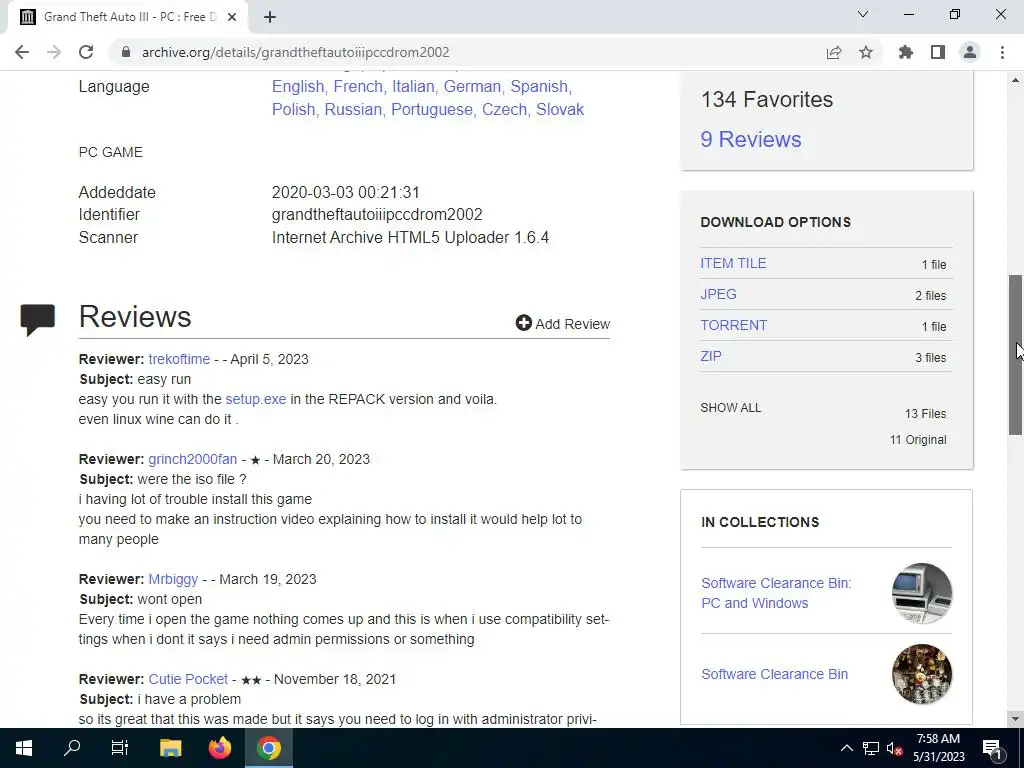Toggle Chrome side panel icon
1024x768 pixels.
(x=938, y=52)
